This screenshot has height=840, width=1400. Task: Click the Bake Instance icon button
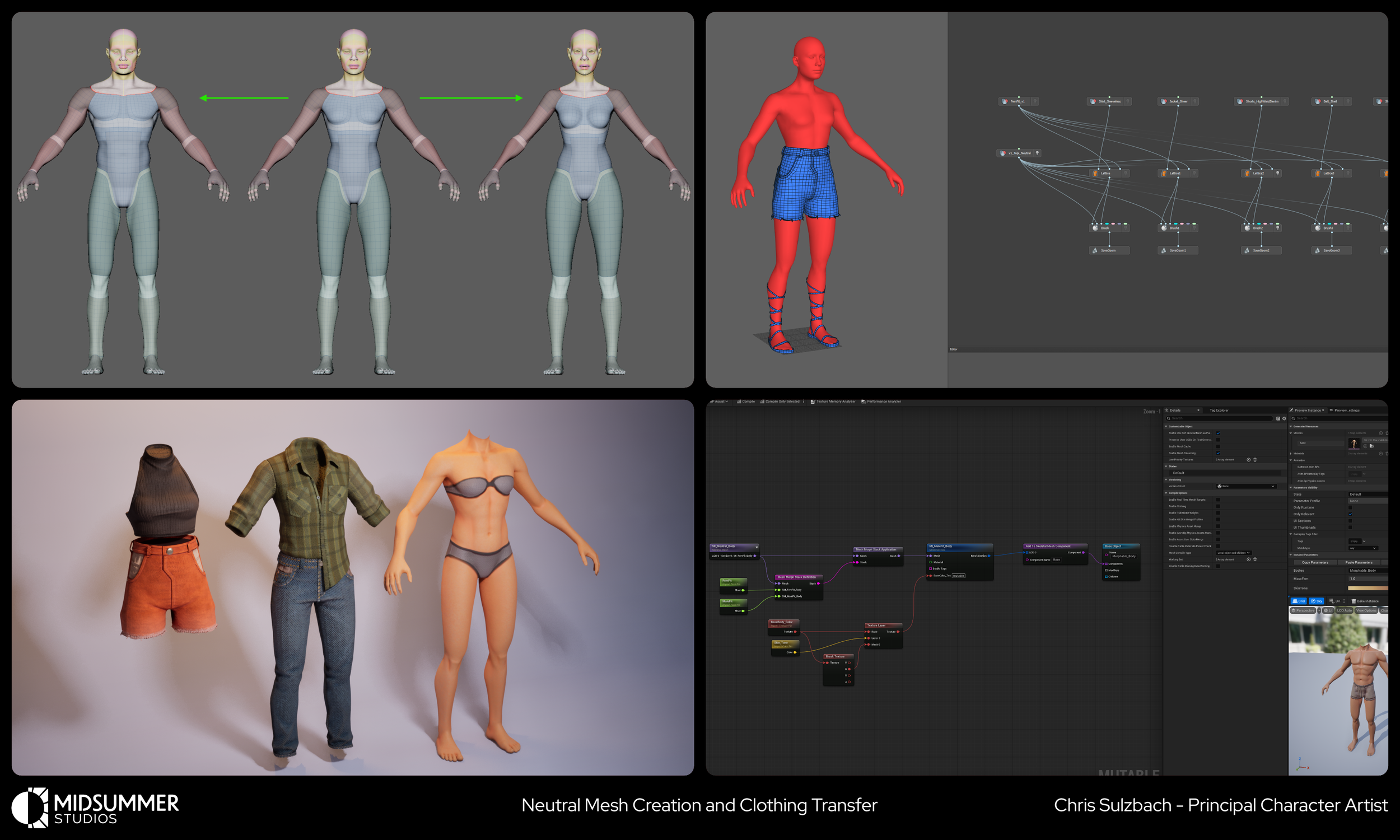pos(1354,601)
